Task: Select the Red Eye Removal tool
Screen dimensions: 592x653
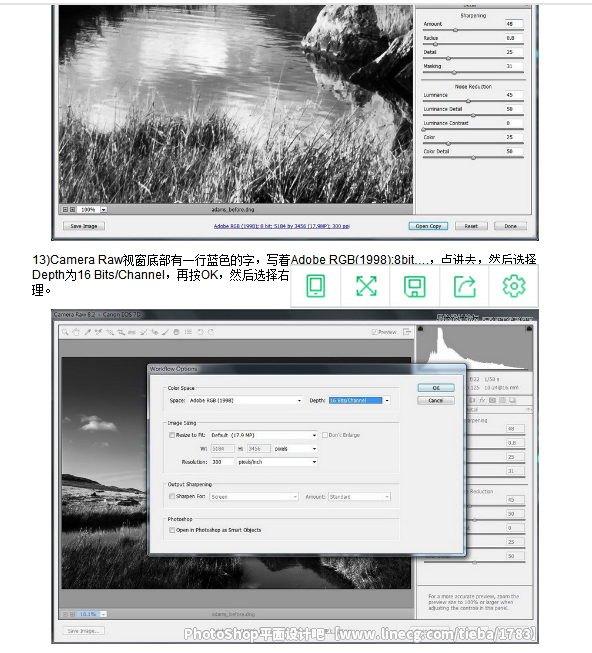Action: point(154,332)
